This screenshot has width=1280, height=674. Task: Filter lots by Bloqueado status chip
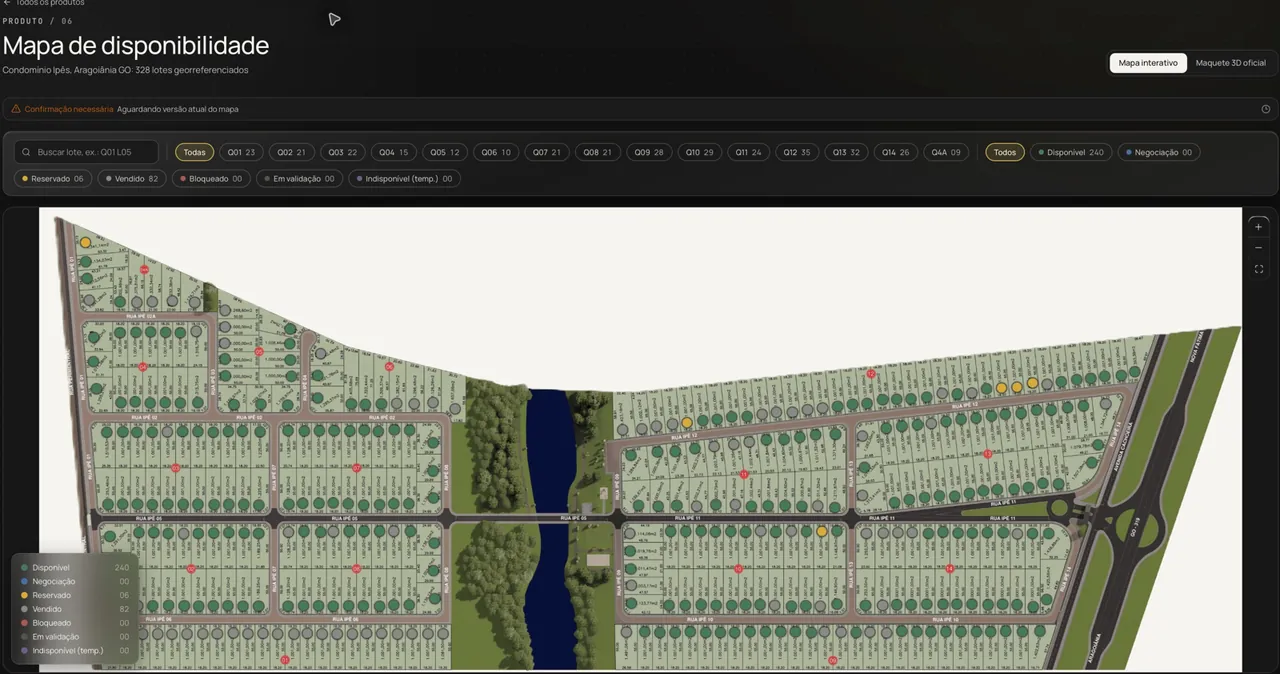[x=211, y=179]
